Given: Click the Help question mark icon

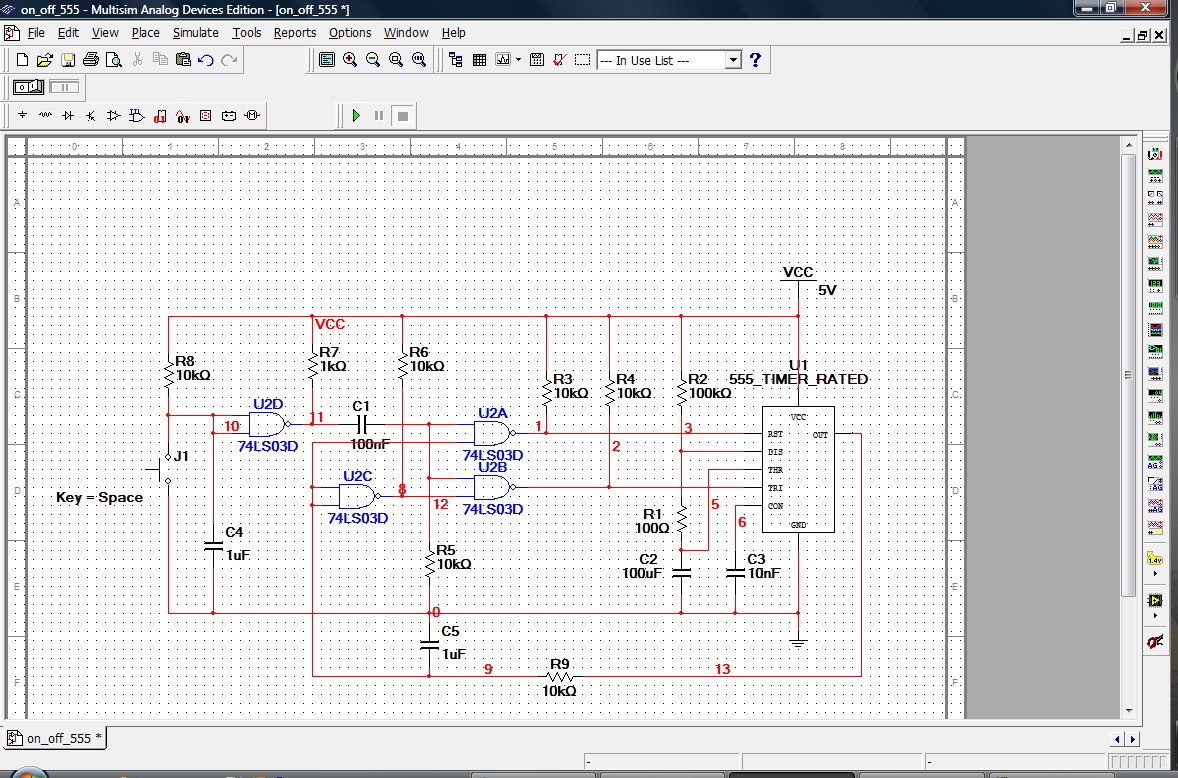Looking at the screenshot, I should (x=755, y=60).
